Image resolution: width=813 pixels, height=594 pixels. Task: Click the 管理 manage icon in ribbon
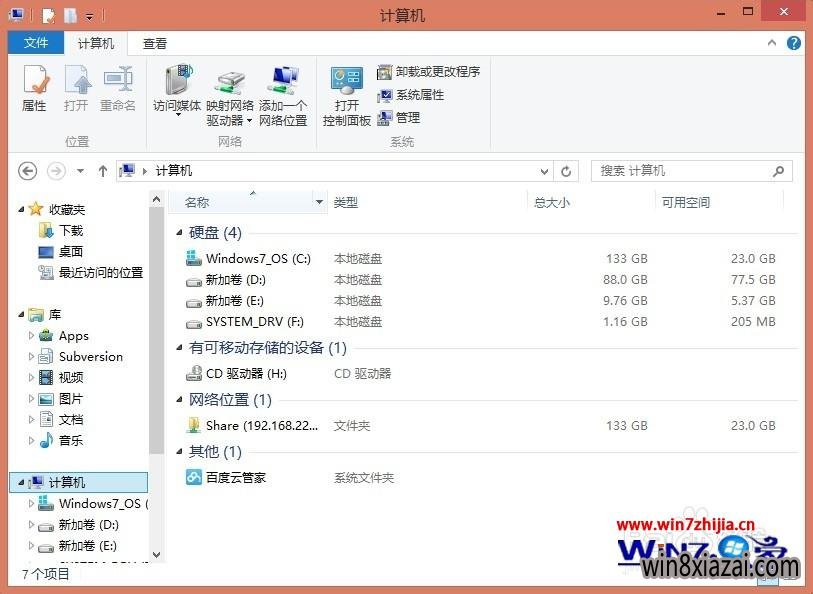[398, 117]
